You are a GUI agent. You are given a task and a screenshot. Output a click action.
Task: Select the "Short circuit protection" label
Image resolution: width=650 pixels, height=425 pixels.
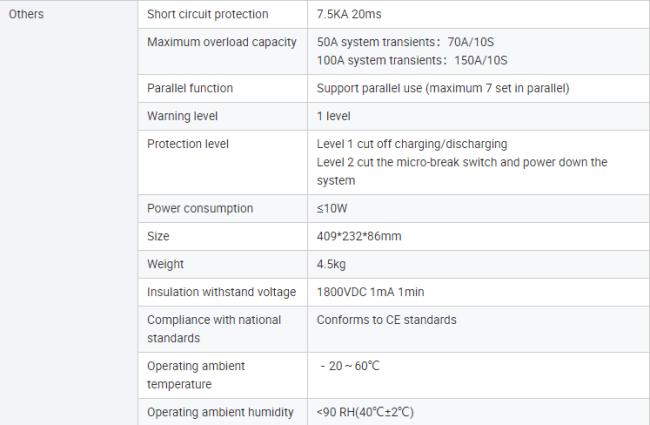207,14
